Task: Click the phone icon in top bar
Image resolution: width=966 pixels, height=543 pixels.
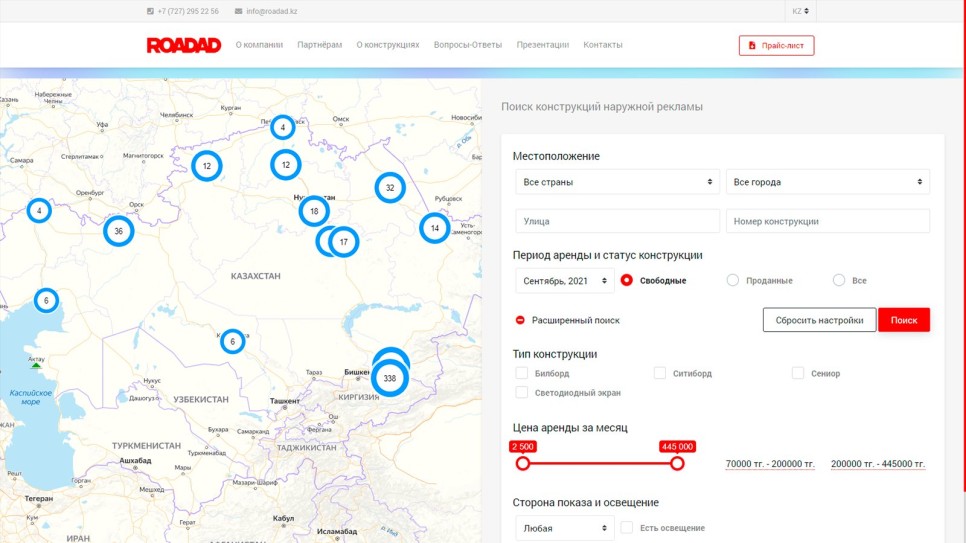Action: pos(150,11)
